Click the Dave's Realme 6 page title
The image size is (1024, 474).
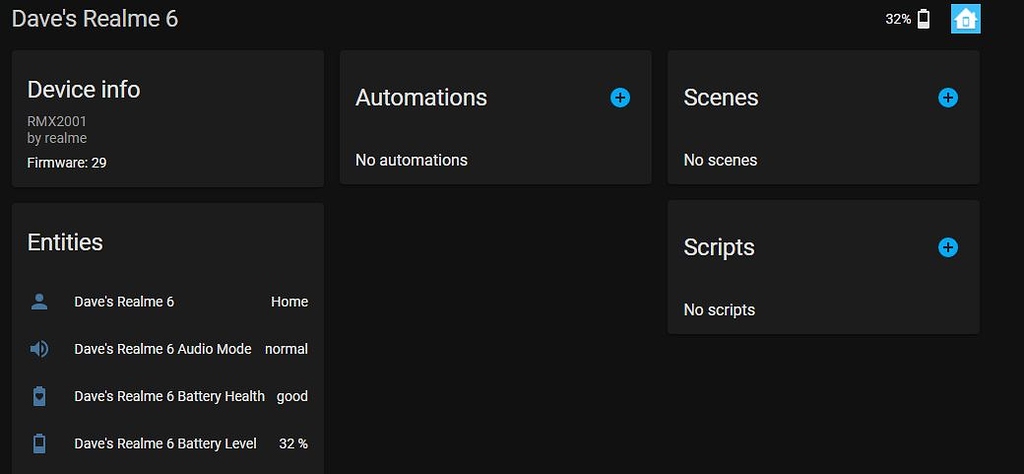tap(95, 18)
